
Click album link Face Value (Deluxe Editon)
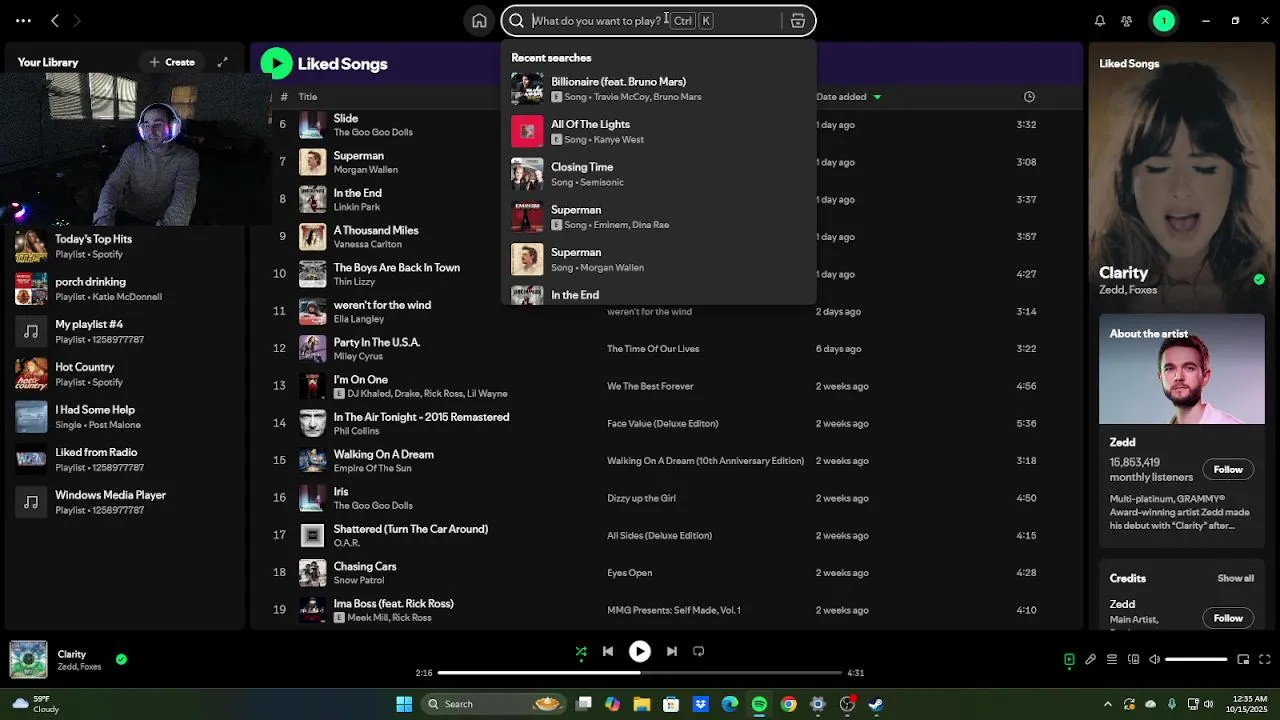[663, 424]
